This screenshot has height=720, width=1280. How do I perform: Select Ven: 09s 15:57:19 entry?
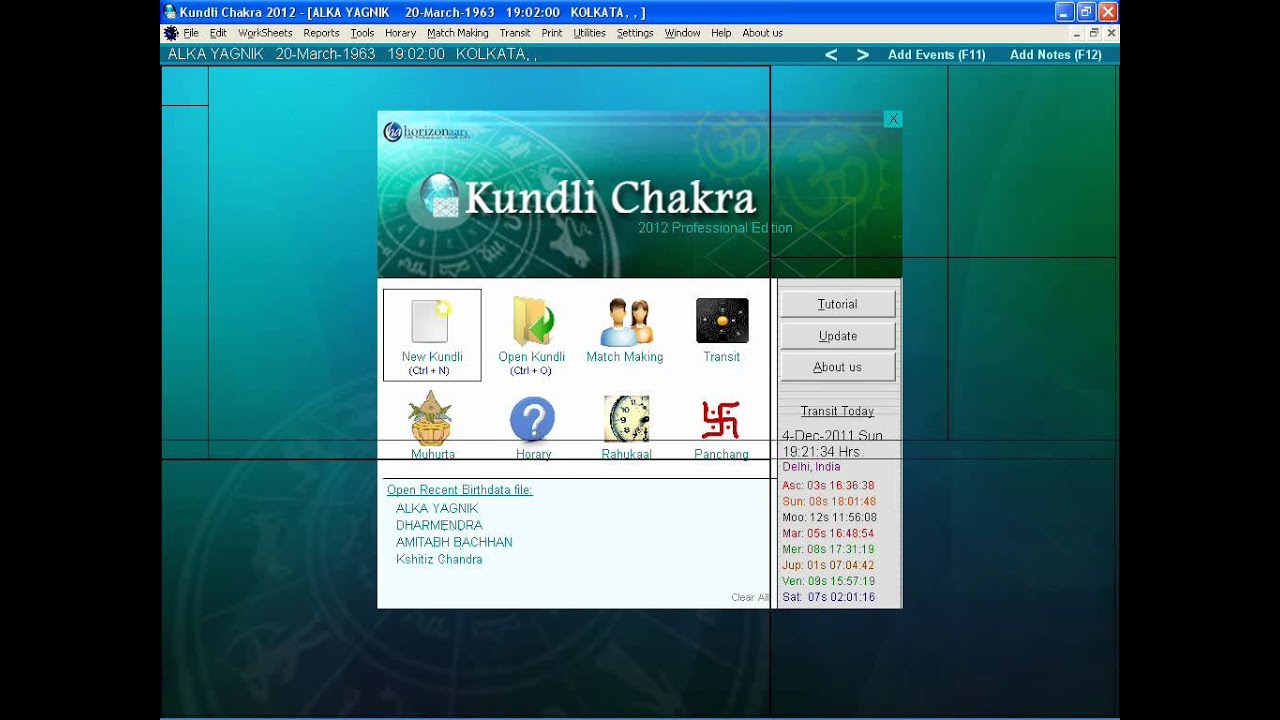coord(828,581)
